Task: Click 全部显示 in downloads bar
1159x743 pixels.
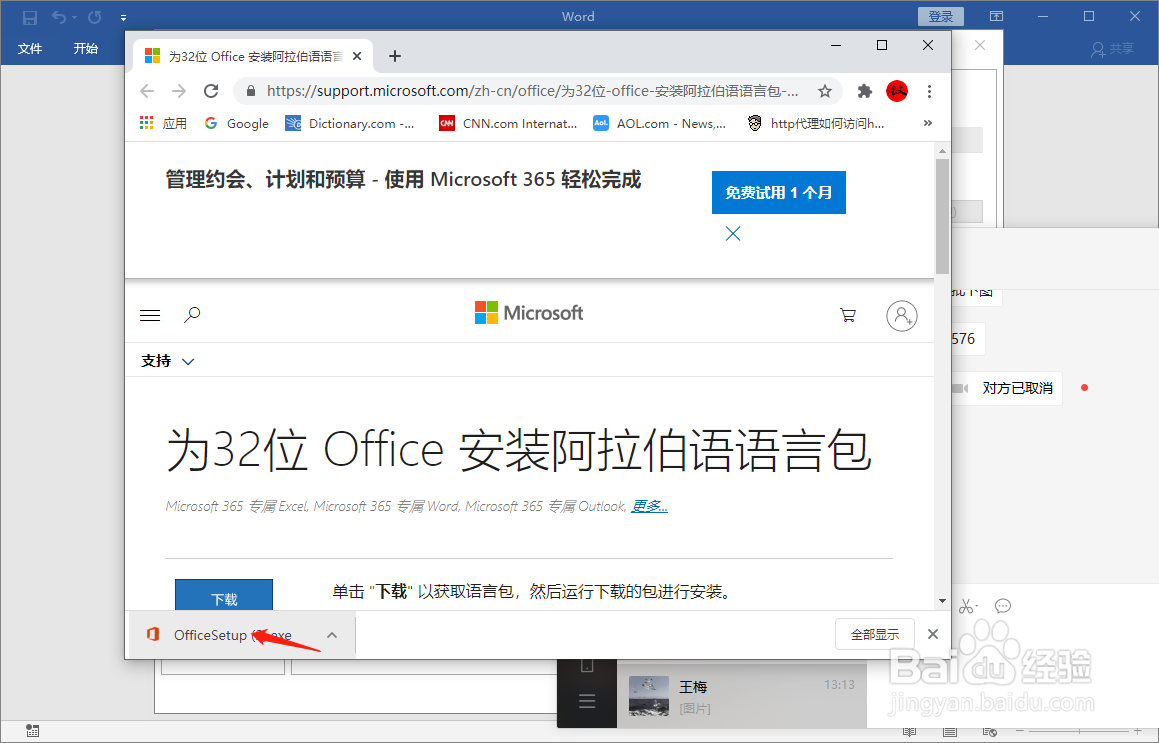Action: click(875, 634)
